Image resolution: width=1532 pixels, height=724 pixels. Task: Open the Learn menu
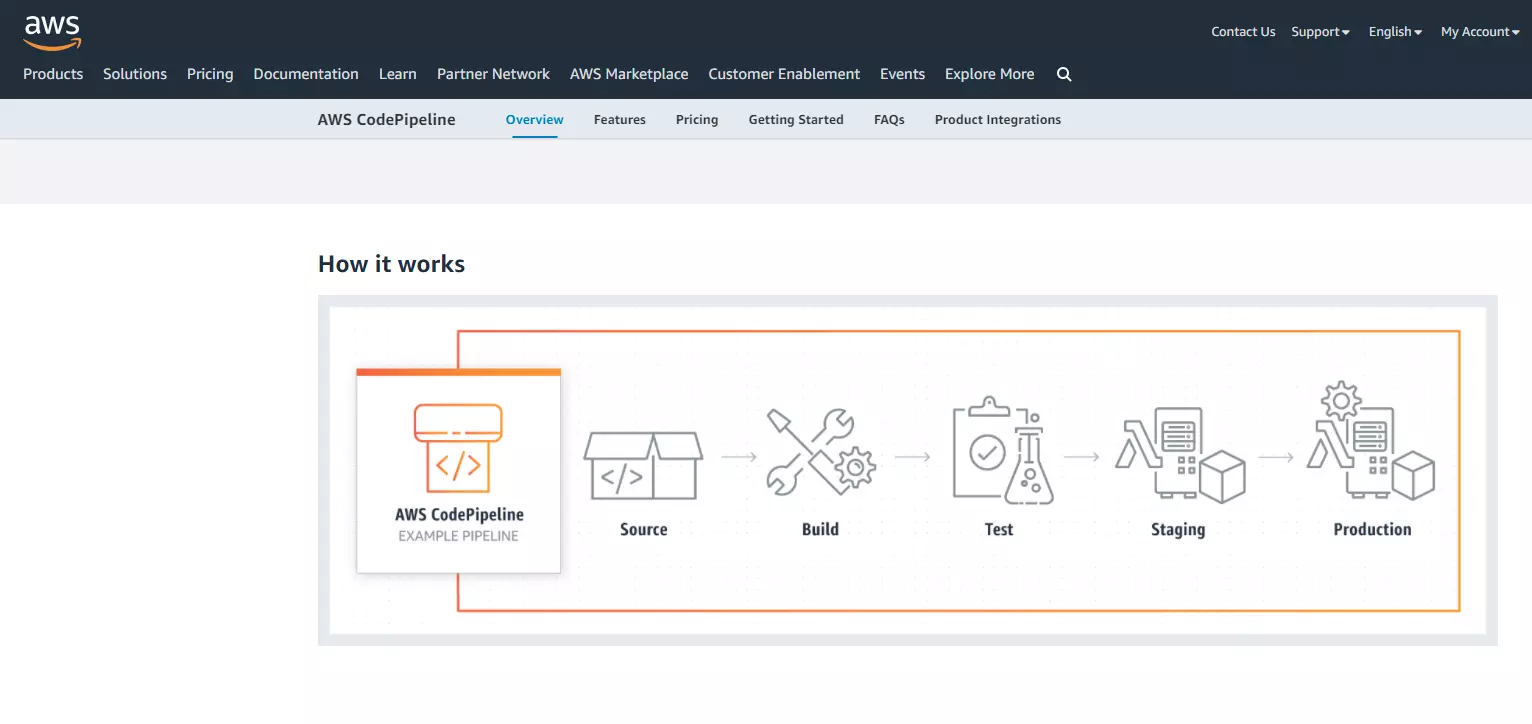398,74
